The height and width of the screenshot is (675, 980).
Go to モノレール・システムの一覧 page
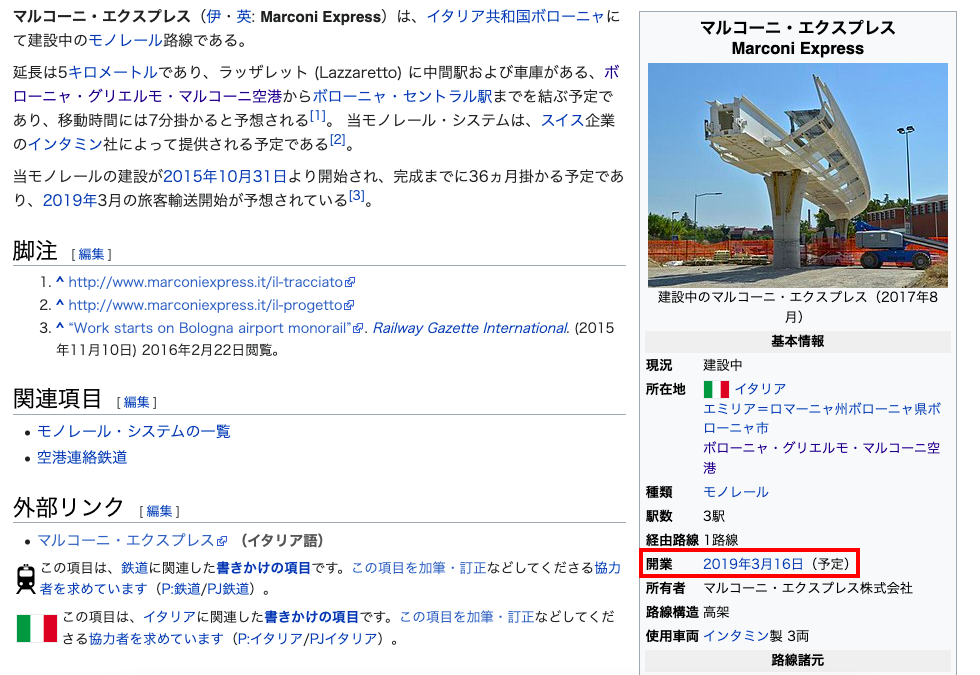pyautogui.click(x=134, y=431)
